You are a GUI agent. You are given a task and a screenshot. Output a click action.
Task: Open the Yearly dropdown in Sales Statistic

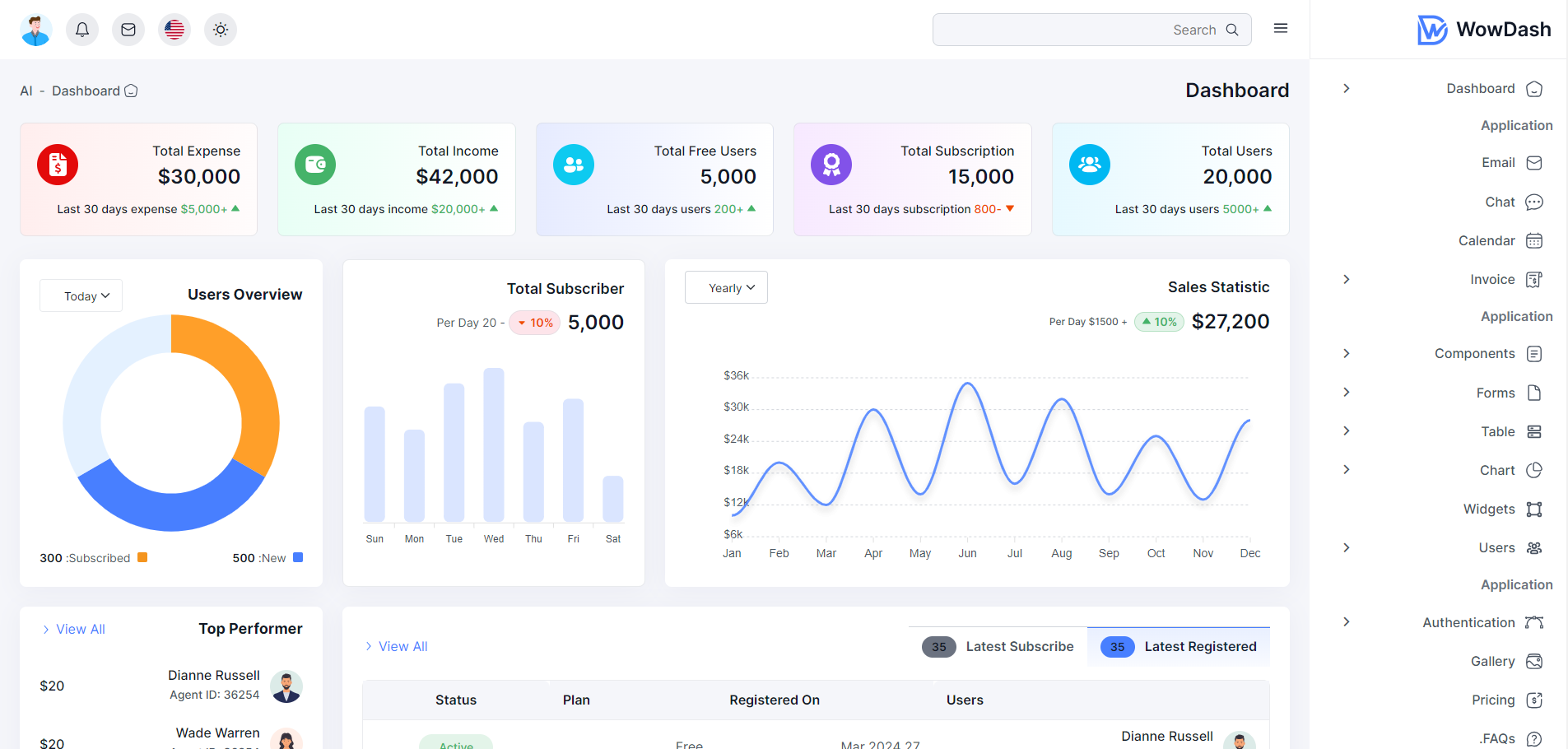(x=726, y=288)
